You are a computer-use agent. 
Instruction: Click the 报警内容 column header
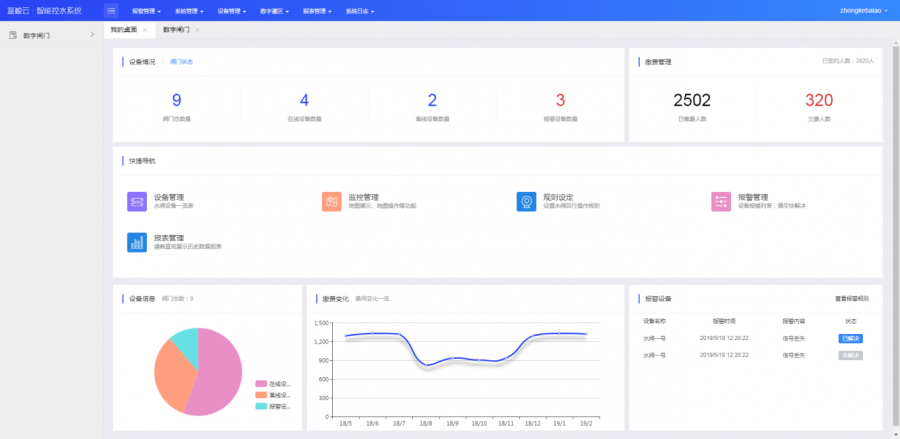[x=793, y=321]
